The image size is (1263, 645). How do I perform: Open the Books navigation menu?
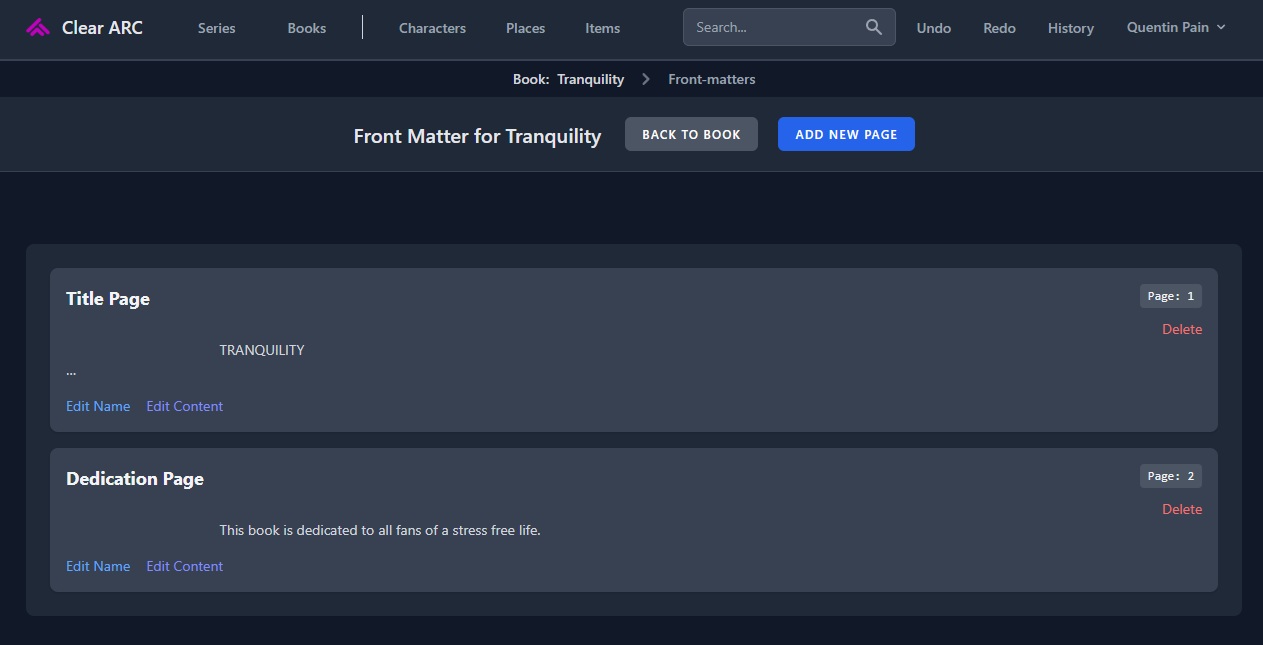click(306, 28)
